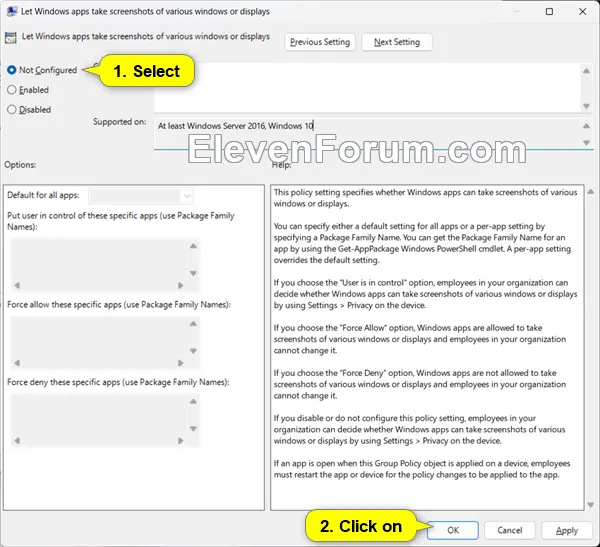Click right arrow in user in control list
The image size is (600, 547).
tap(181, 286)
